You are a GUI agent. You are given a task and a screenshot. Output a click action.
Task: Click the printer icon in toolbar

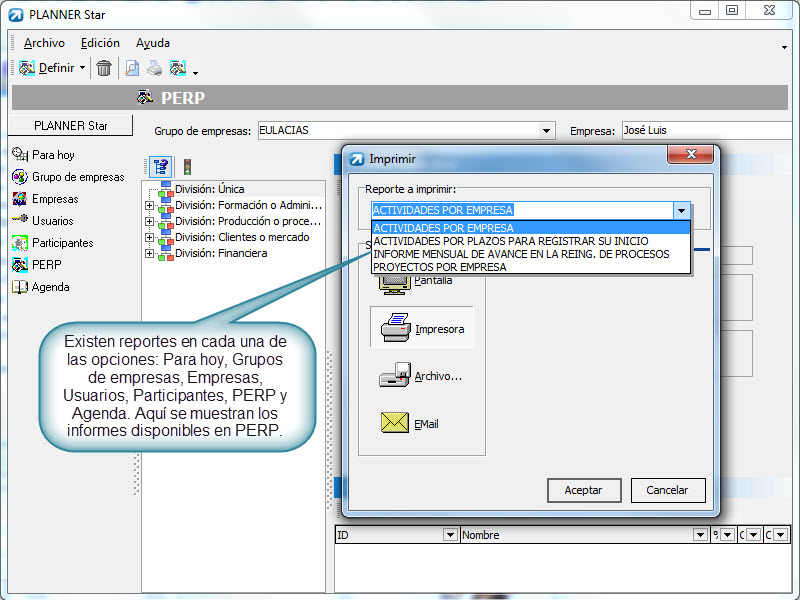pyautogui.click(x=155, y=68)
